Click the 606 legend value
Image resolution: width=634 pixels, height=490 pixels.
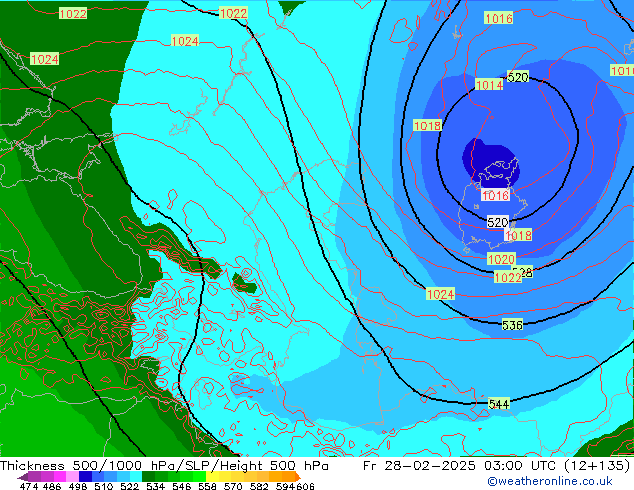click(x=304, y=486)
